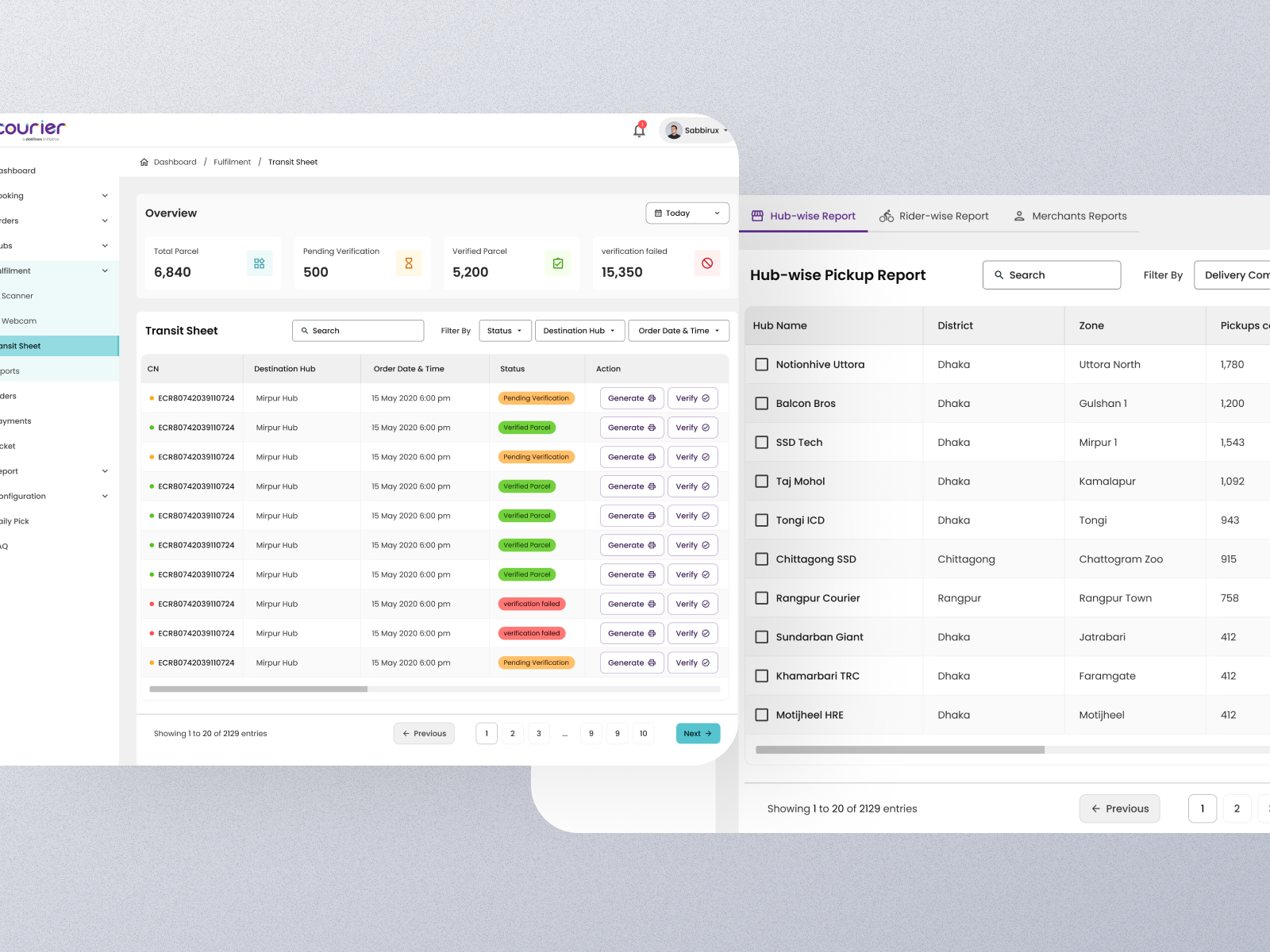This screenshot has width=1270, height=952.
Task: Click the Total Parcel grid icon
Action: point(260,263)
